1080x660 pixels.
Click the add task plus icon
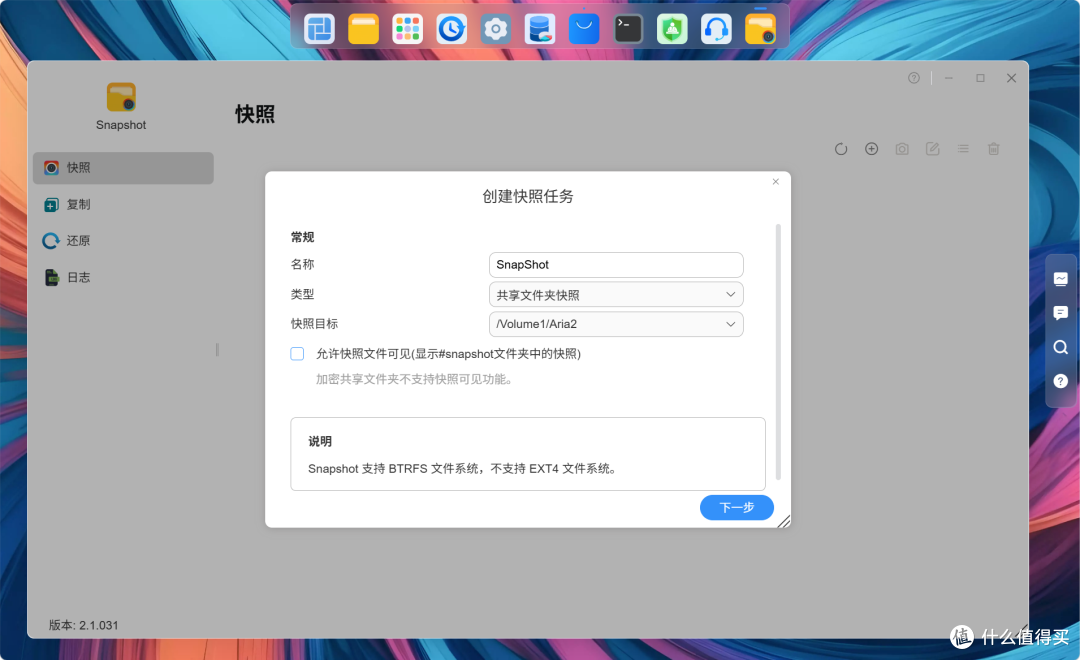coord(871,149)
